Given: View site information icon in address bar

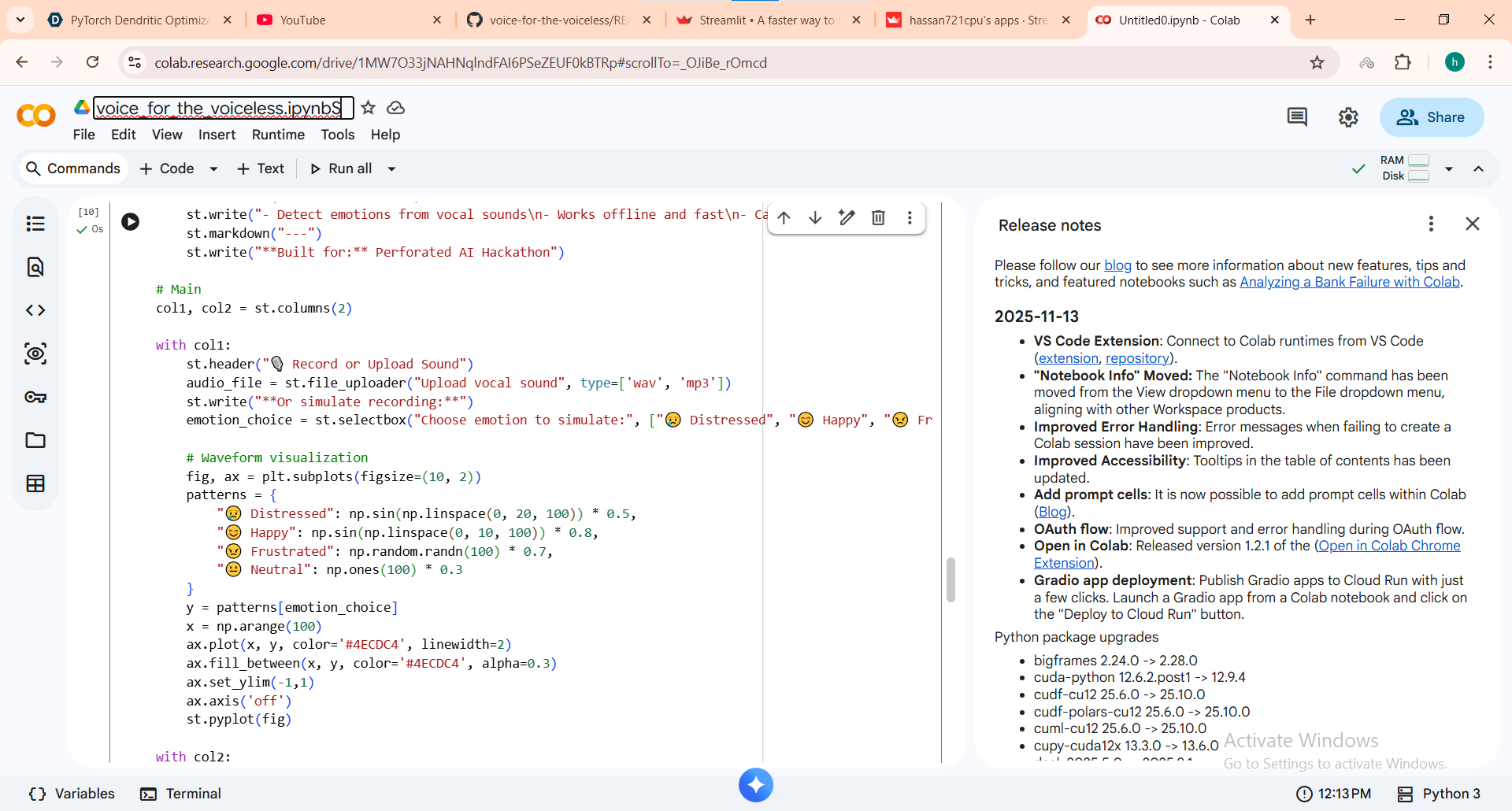Looking at the screenshot, I should point(135,62).
